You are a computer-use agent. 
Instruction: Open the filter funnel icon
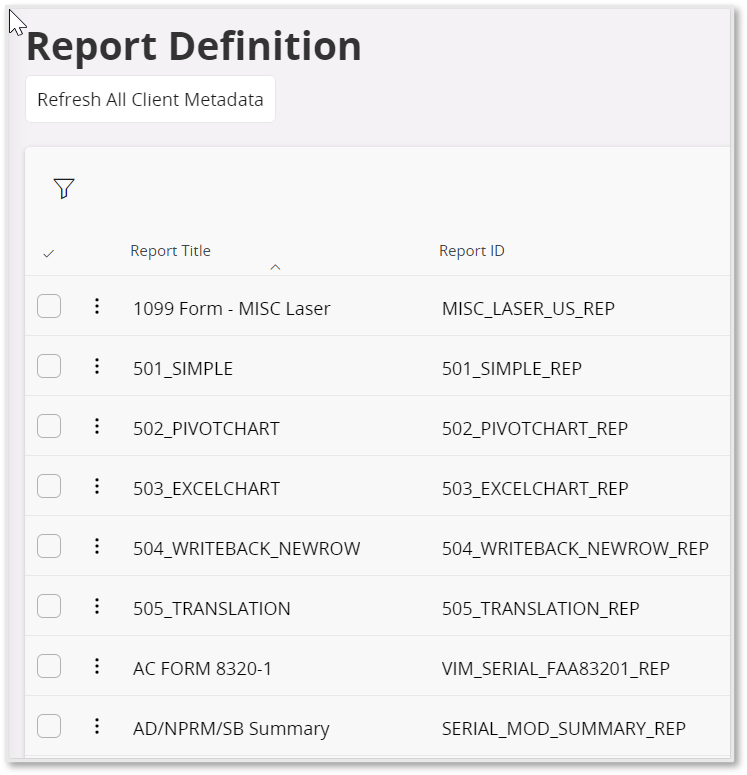(x=64, y=188)
